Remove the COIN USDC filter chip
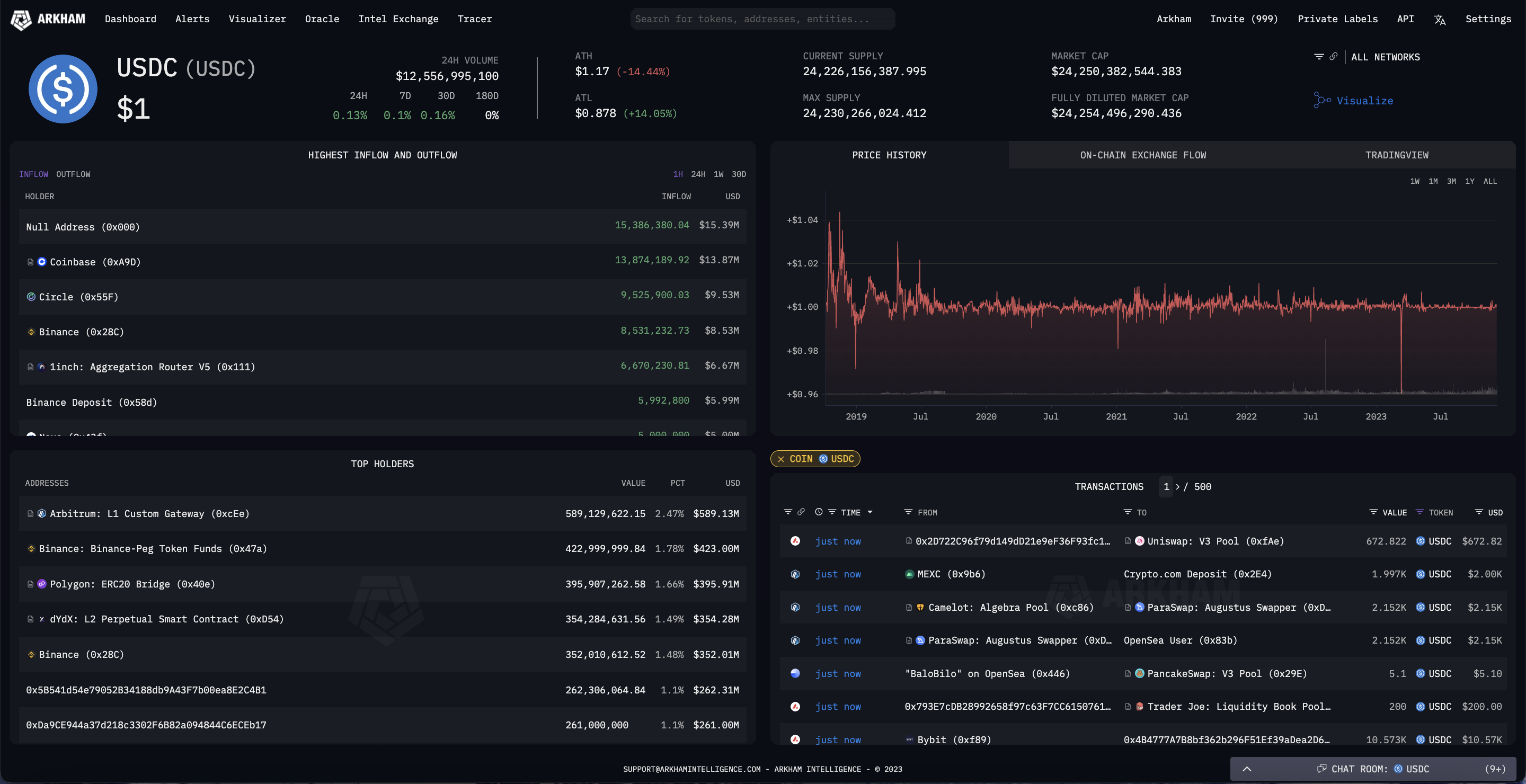The width and height of the screenshot is (1526, 784). point(781,459)
